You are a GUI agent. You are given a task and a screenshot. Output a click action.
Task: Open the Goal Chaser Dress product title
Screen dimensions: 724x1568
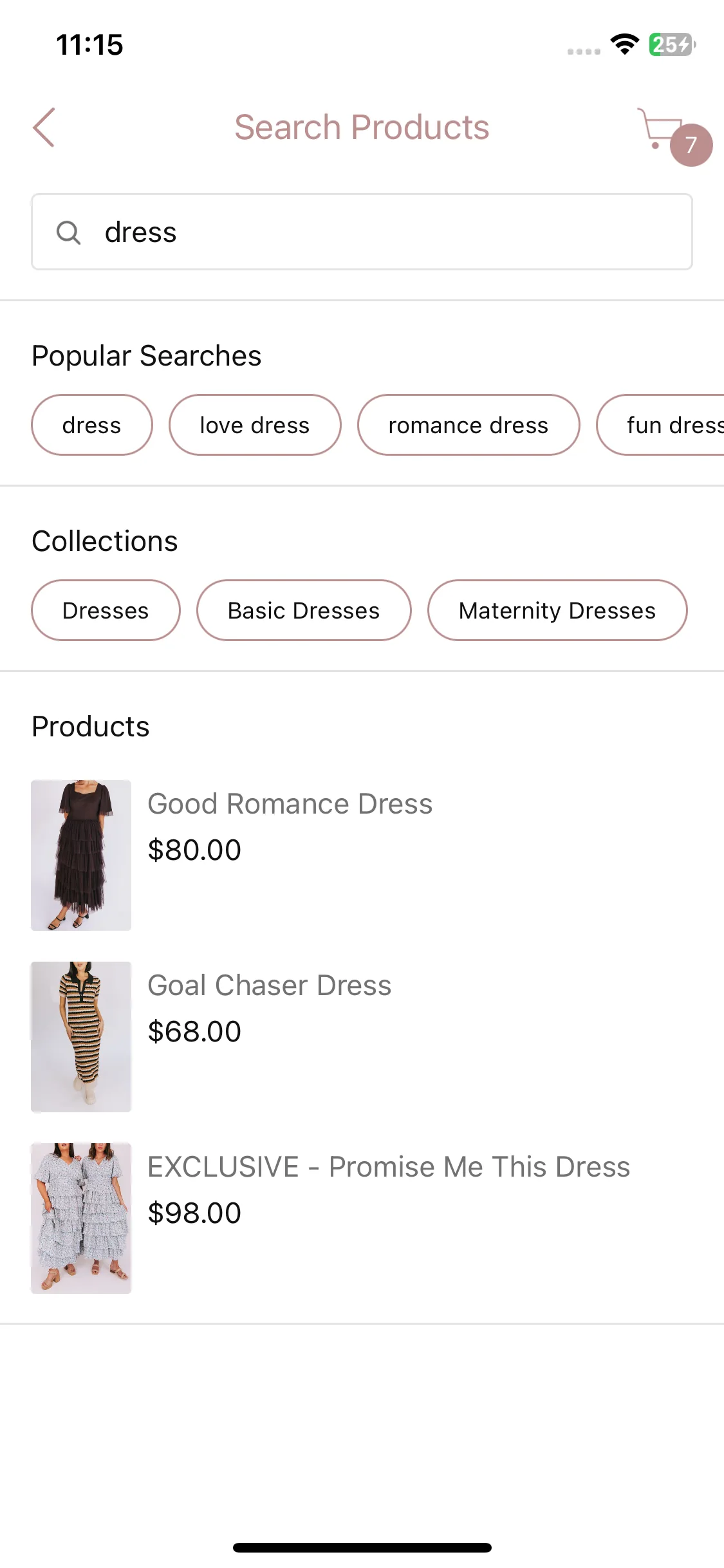point(270,985)
